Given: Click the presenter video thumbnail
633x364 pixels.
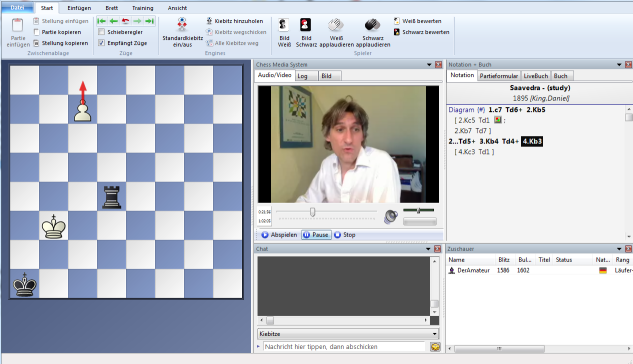Looking at the screenshot, I should click(348, 144).
